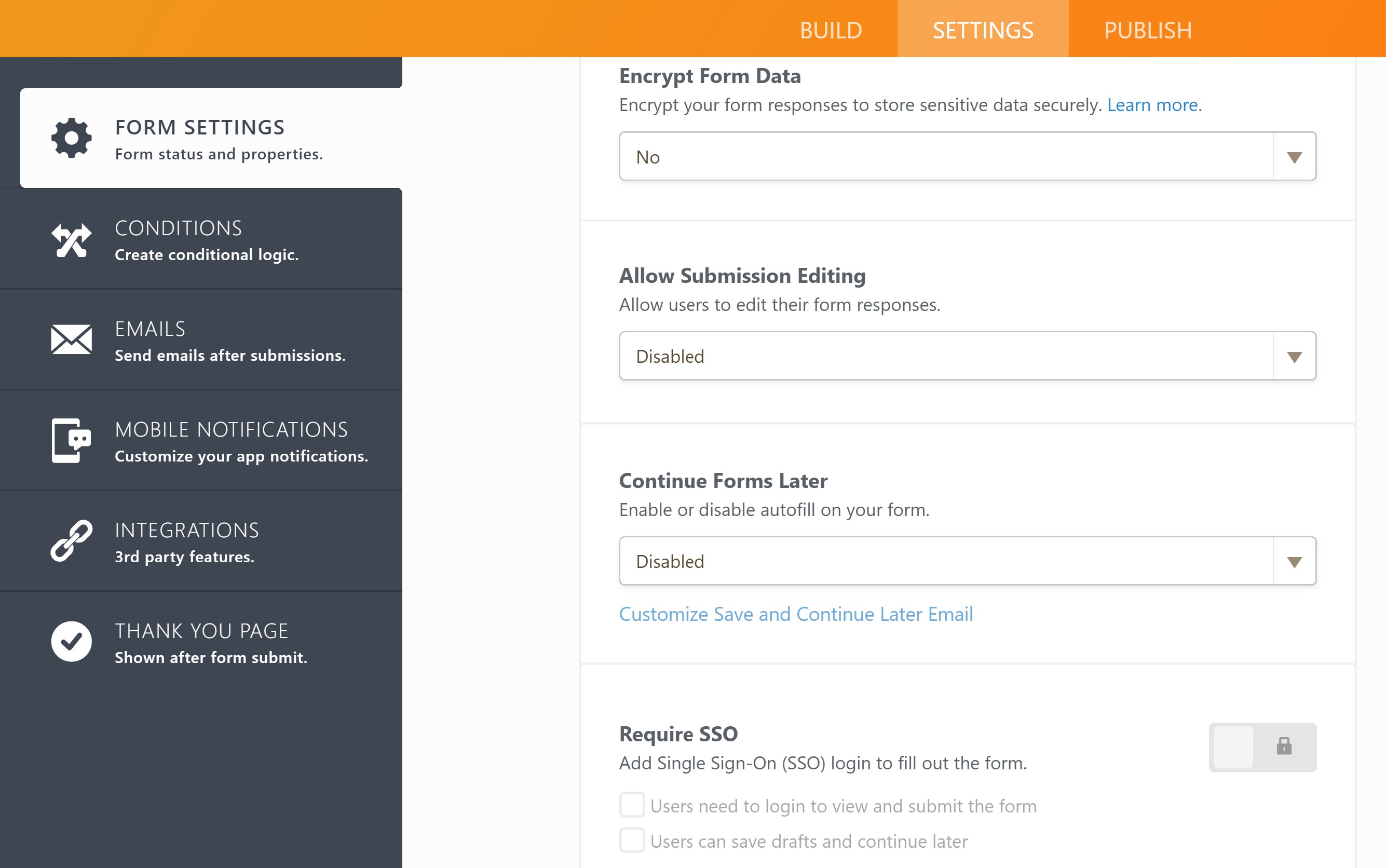
Task: Click the lock icon on Require SSO toggle
Action: tap(1283, 747)
